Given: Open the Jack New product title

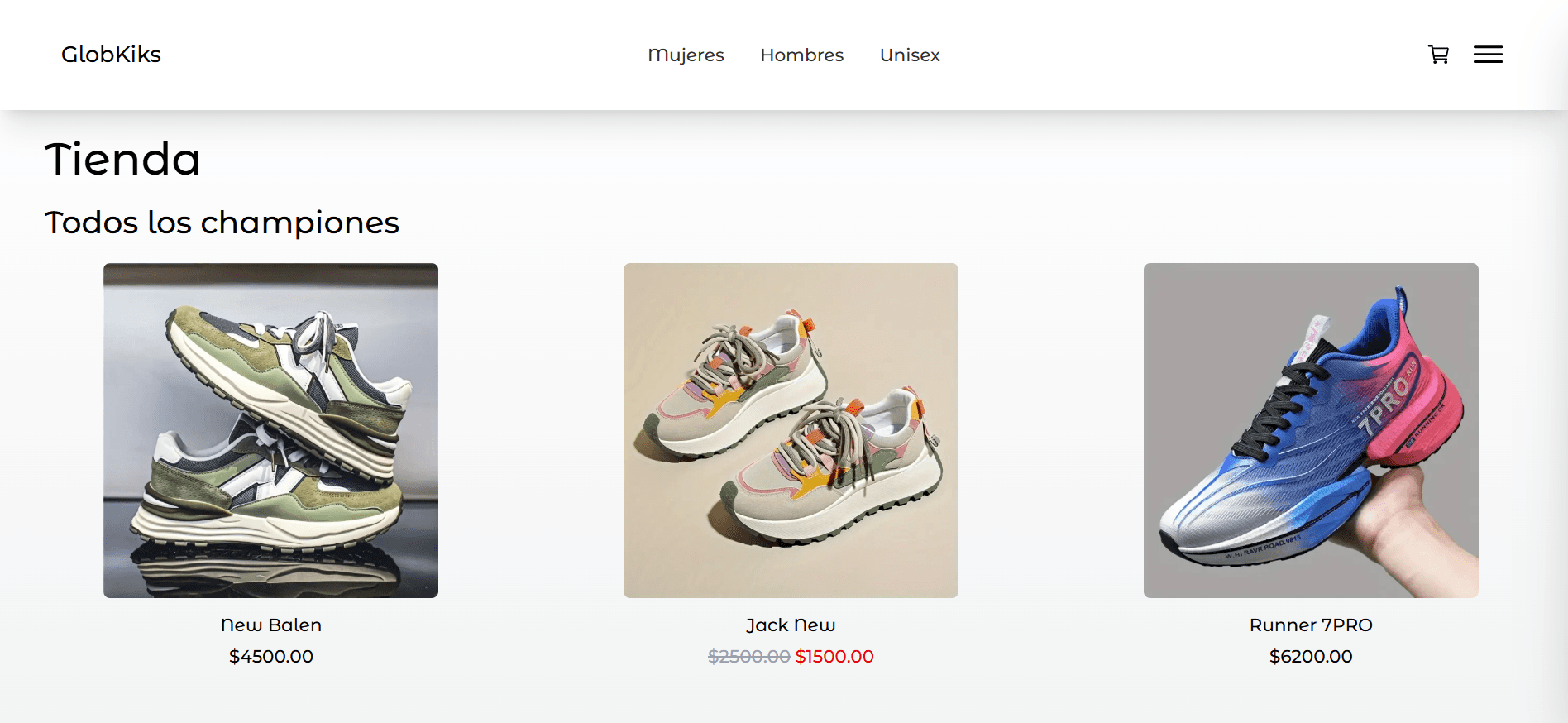Looking at the screenshot, I should [791, 625].
